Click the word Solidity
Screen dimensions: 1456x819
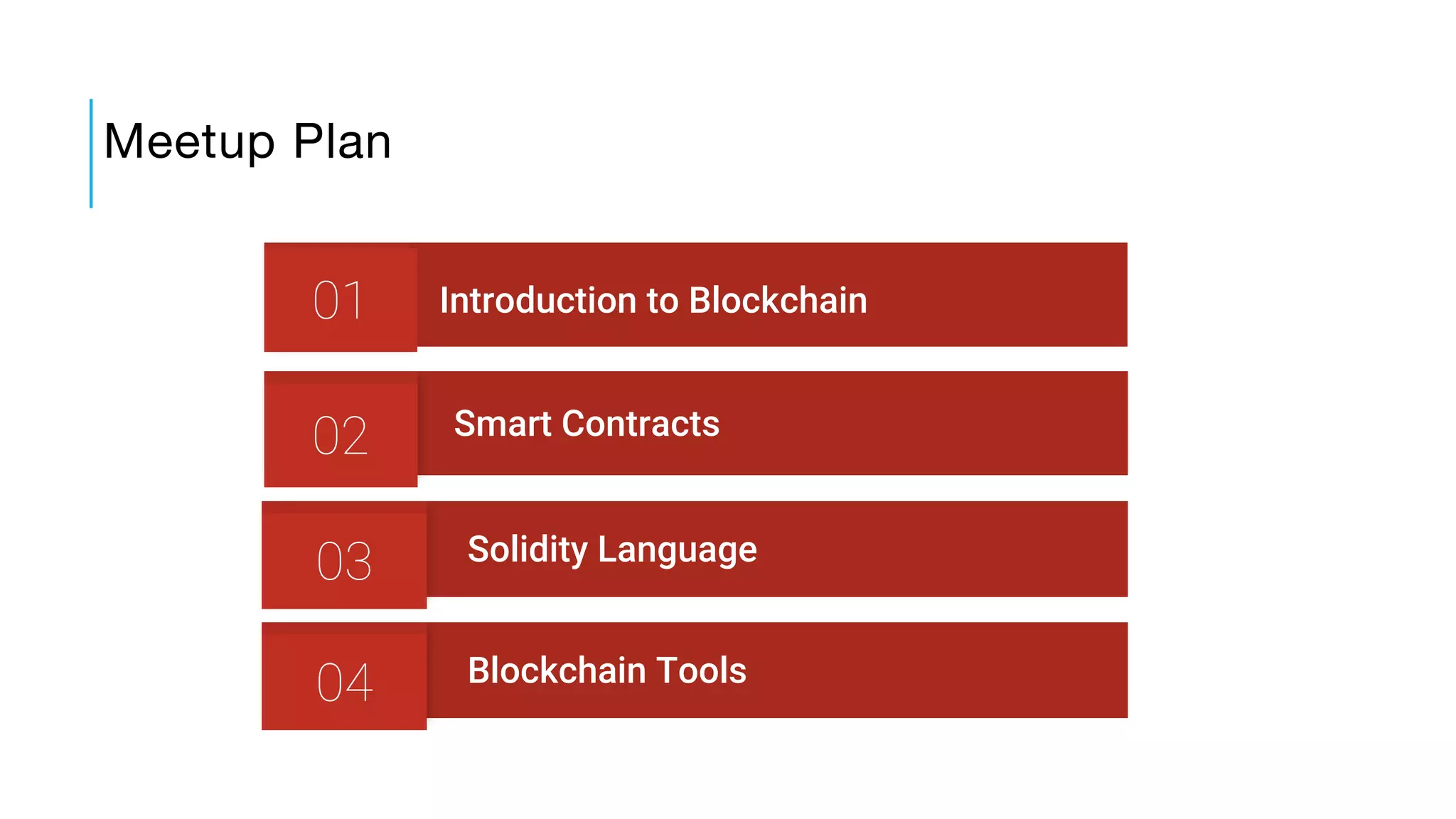tap(528, 551)
